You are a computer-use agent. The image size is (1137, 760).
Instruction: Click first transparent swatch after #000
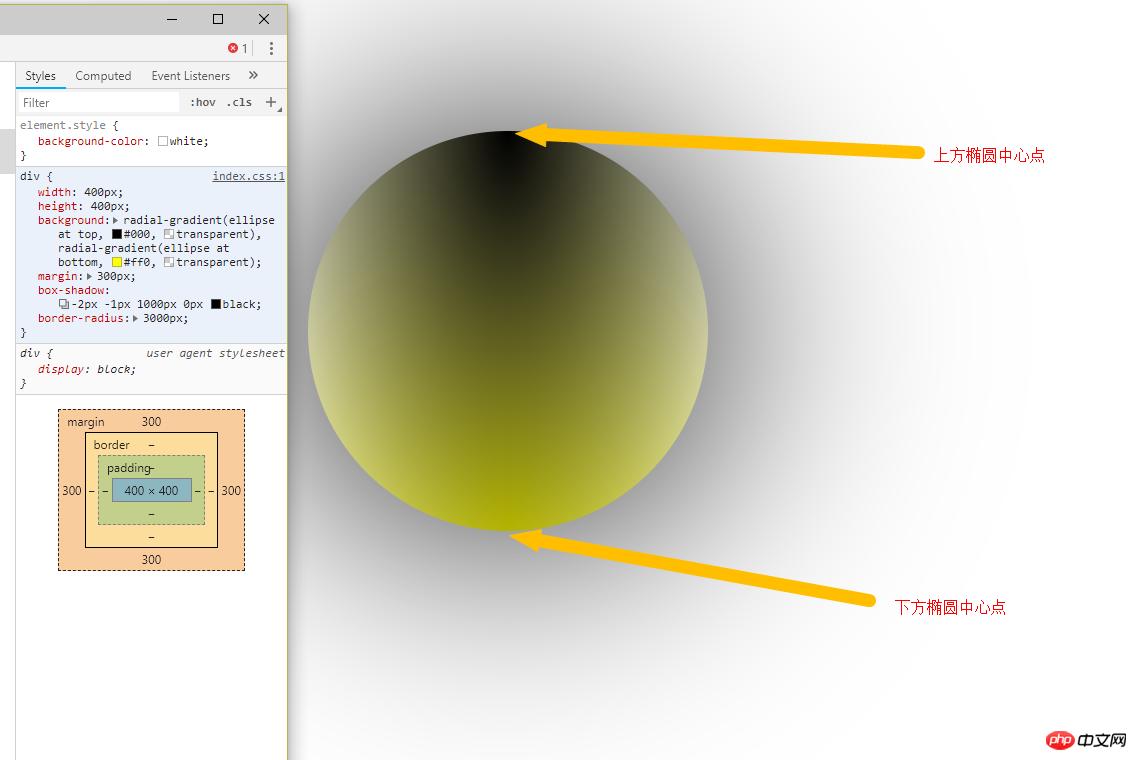[x=169, y=234]
